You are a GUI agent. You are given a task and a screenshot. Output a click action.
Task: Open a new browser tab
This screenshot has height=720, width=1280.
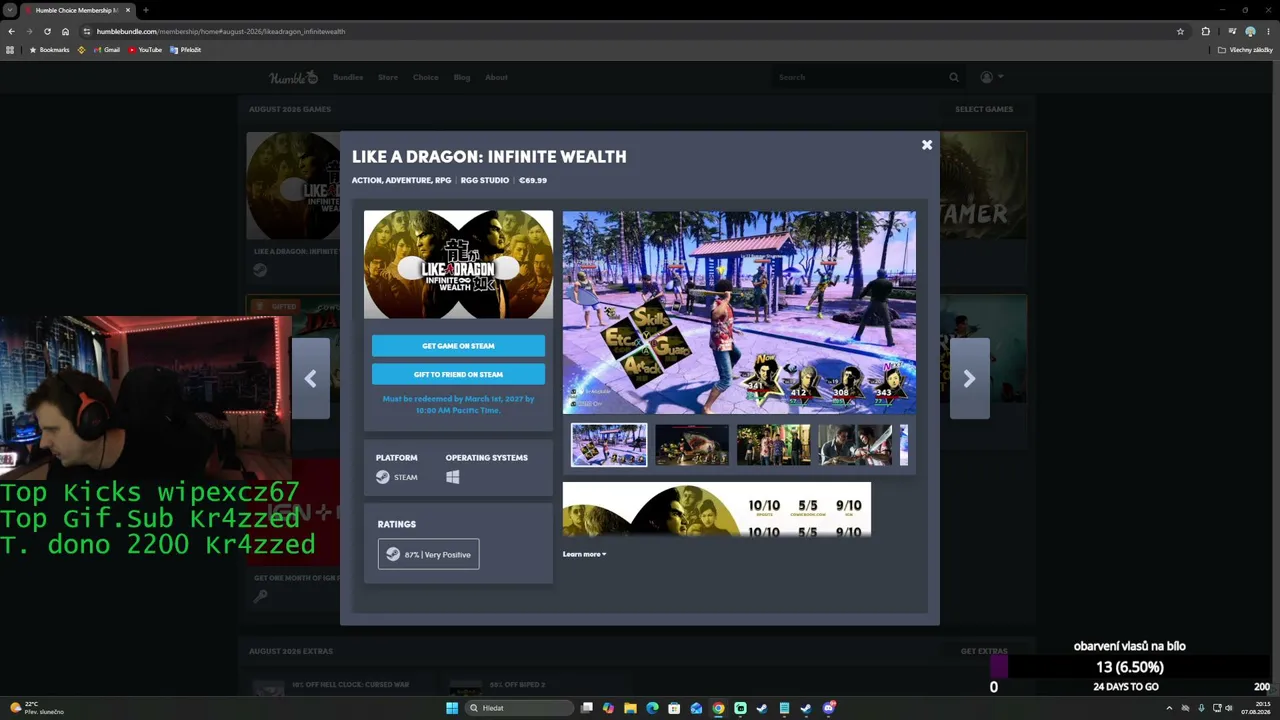[146, 10]
